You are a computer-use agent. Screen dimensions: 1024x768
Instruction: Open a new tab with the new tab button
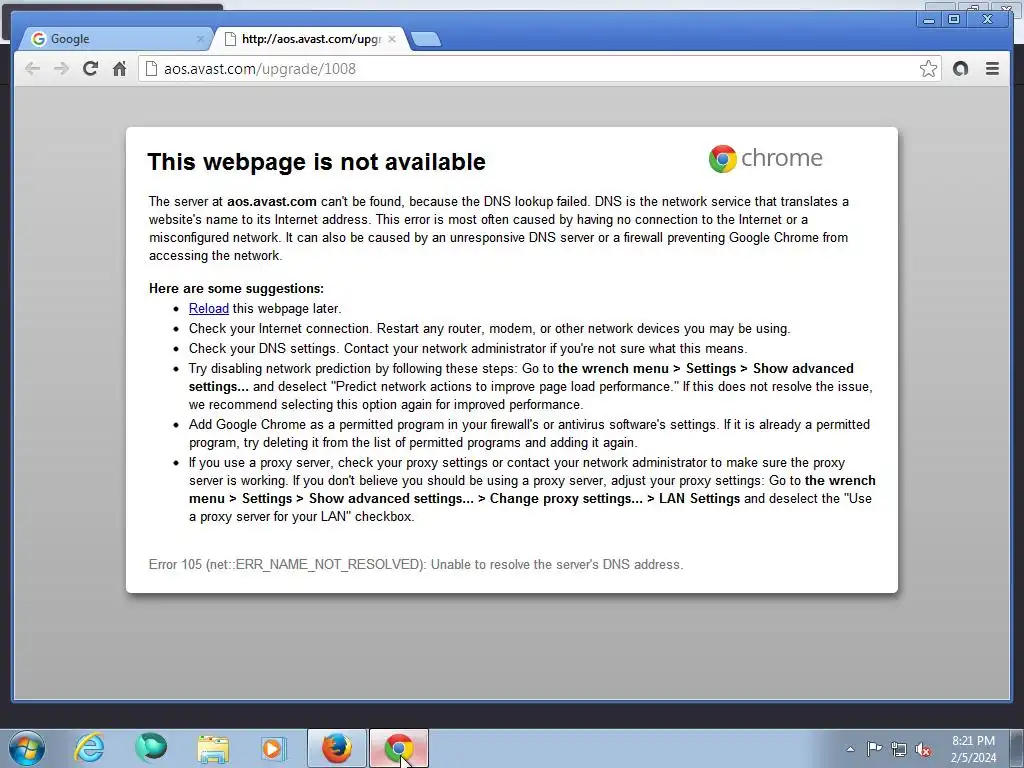tap(426, 40)
